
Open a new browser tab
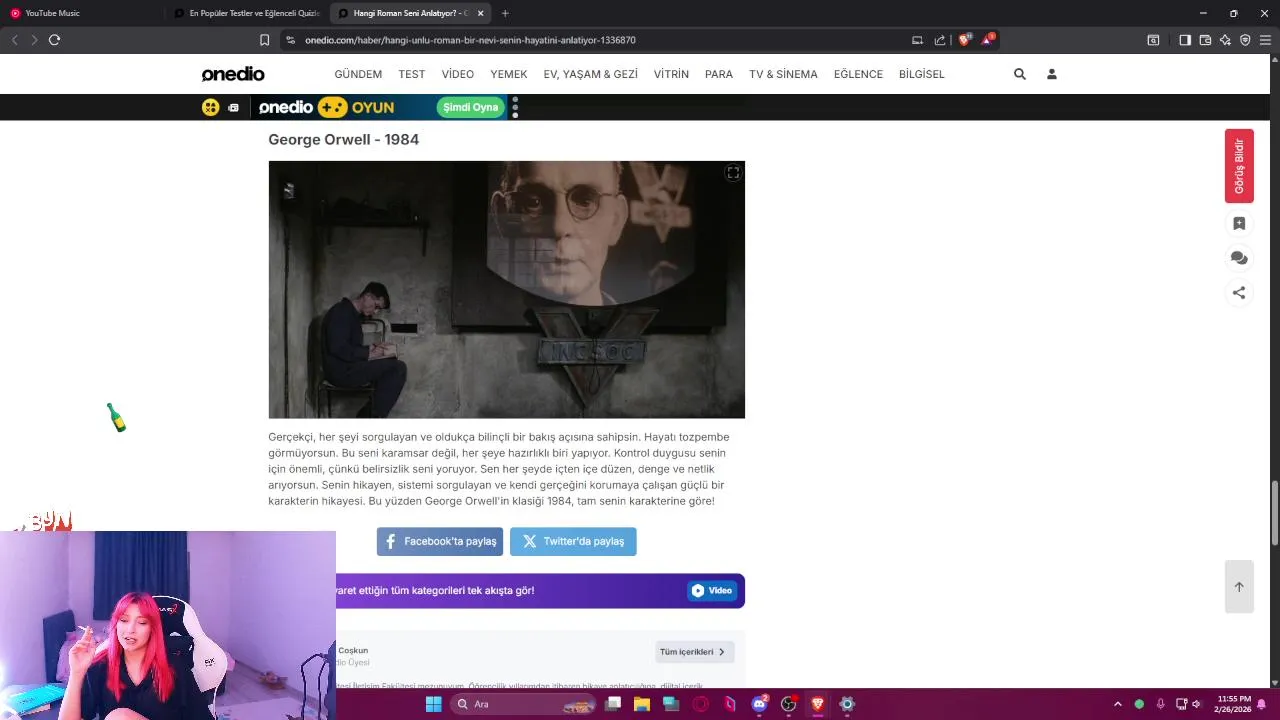pyautogui.click(x=505, y=13)
